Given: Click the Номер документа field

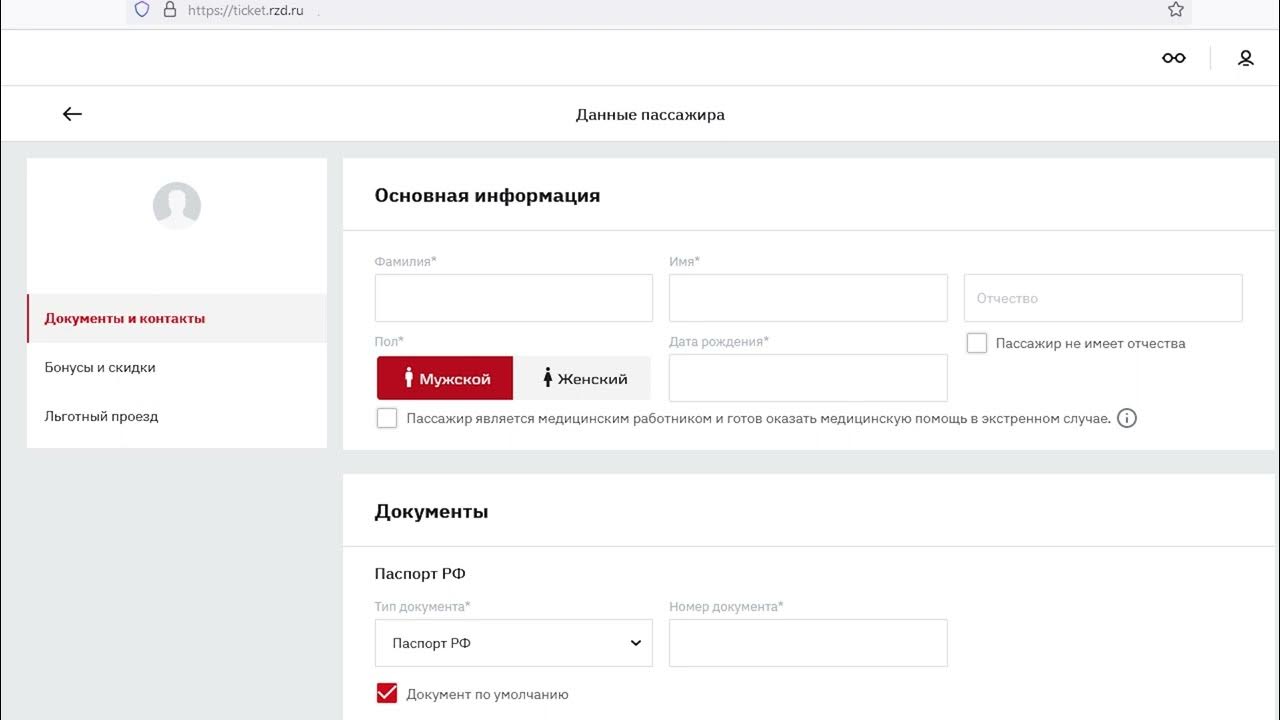Looking at the screenshot, I should [808, 643].
